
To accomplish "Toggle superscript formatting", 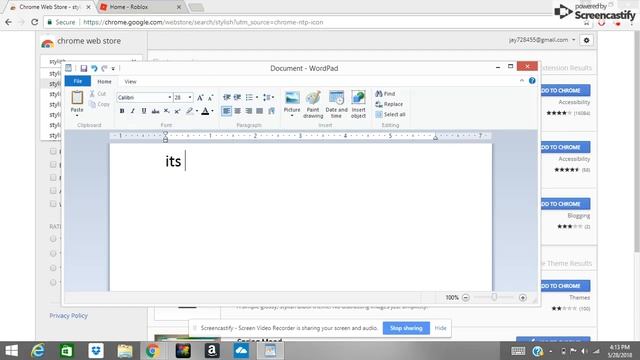I will 177,111.
